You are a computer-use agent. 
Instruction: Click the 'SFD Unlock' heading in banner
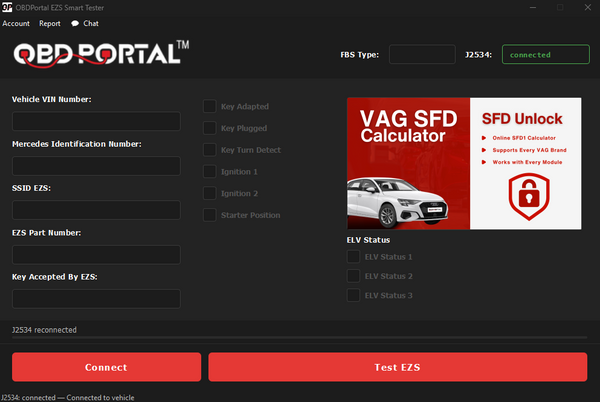522,119
